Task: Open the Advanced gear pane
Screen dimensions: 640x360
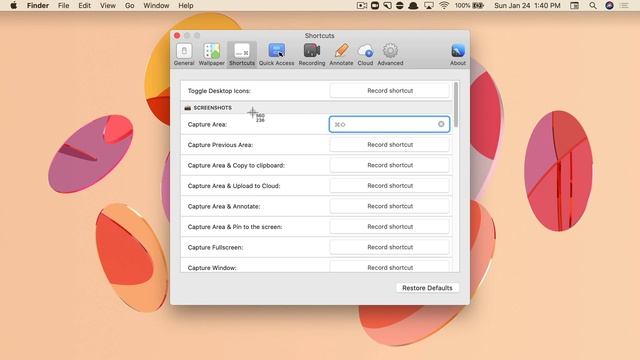Action: pos(390,54)
